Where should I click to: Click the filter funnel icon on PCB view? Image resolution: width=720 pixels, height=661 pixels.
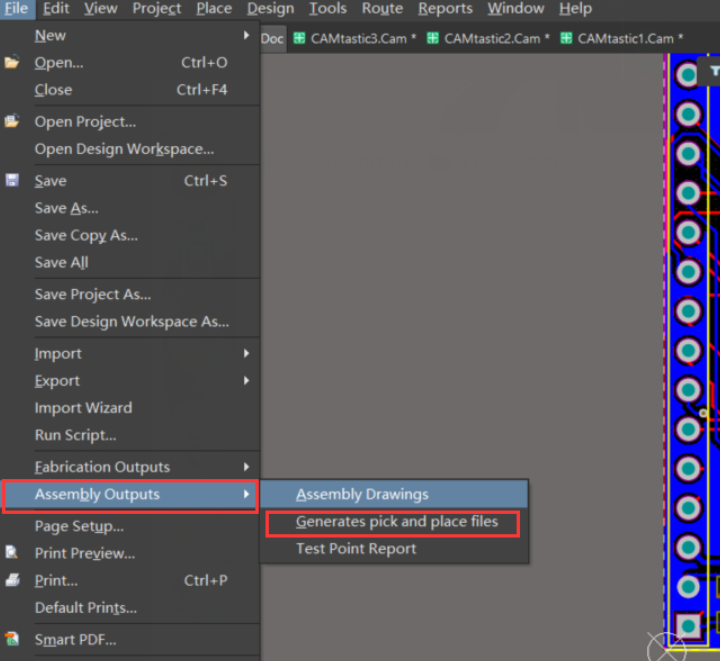(x=714, y=71)
